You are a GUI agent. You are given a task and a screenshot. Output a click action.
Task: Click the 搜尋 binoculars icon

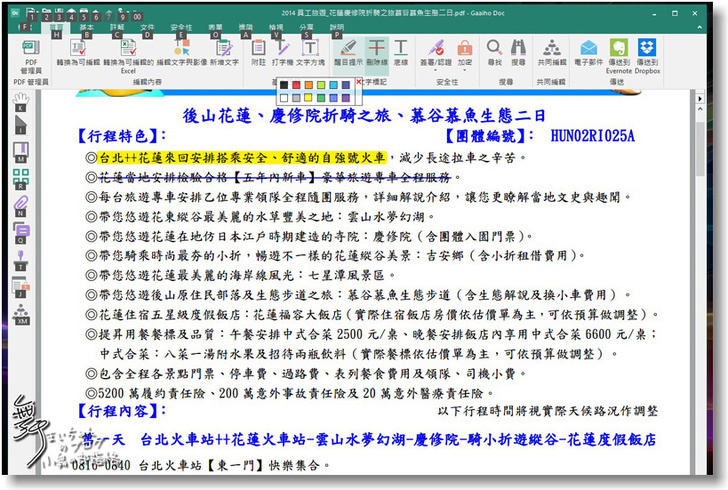coord(518,47)
